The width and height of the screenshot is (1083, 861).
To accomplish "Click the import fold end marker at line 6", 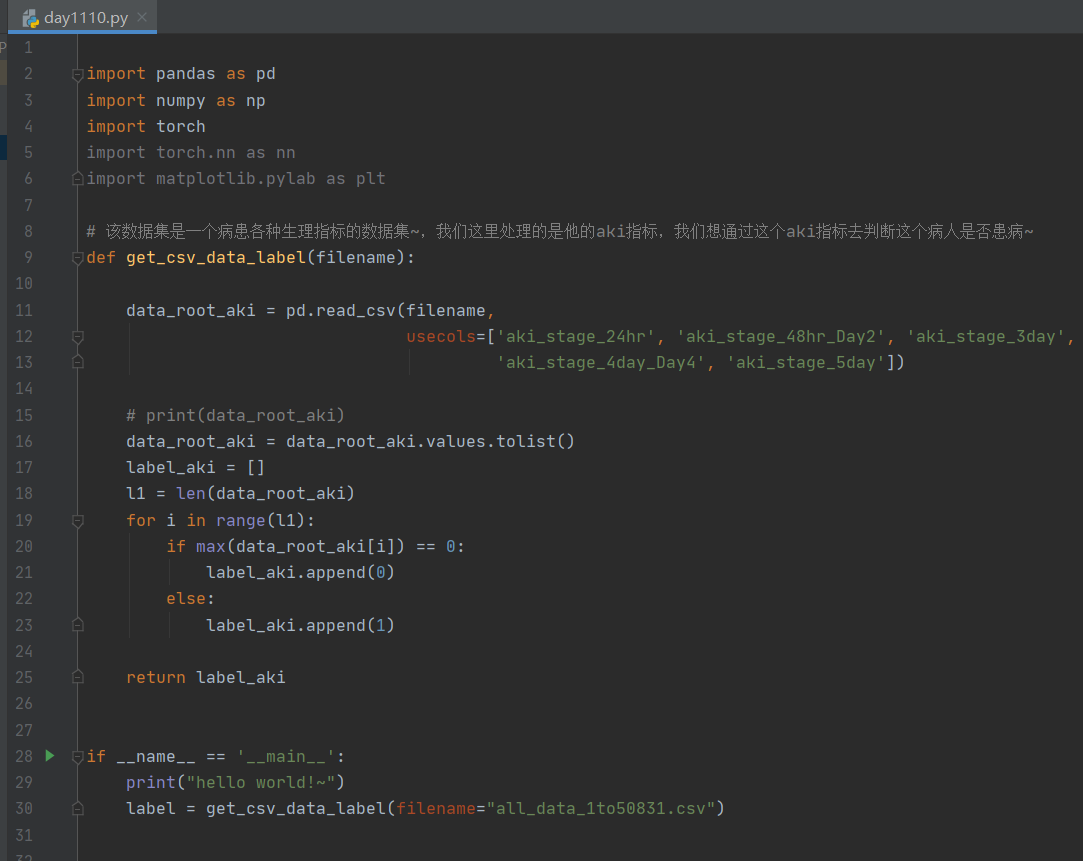I will 78,179.
